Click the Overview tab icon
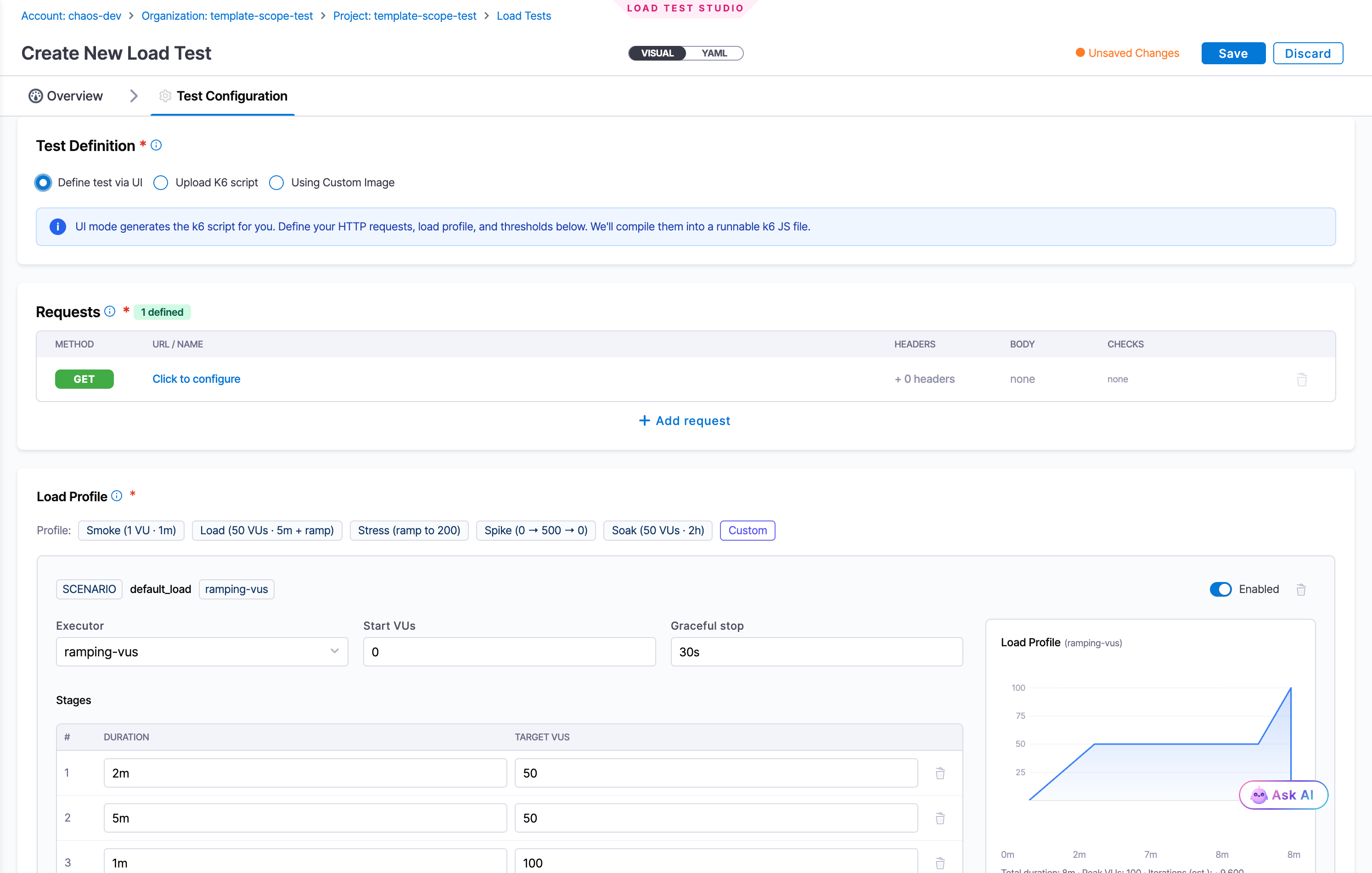The width and height of the screenshot is (1372, 873). point(35,95)
